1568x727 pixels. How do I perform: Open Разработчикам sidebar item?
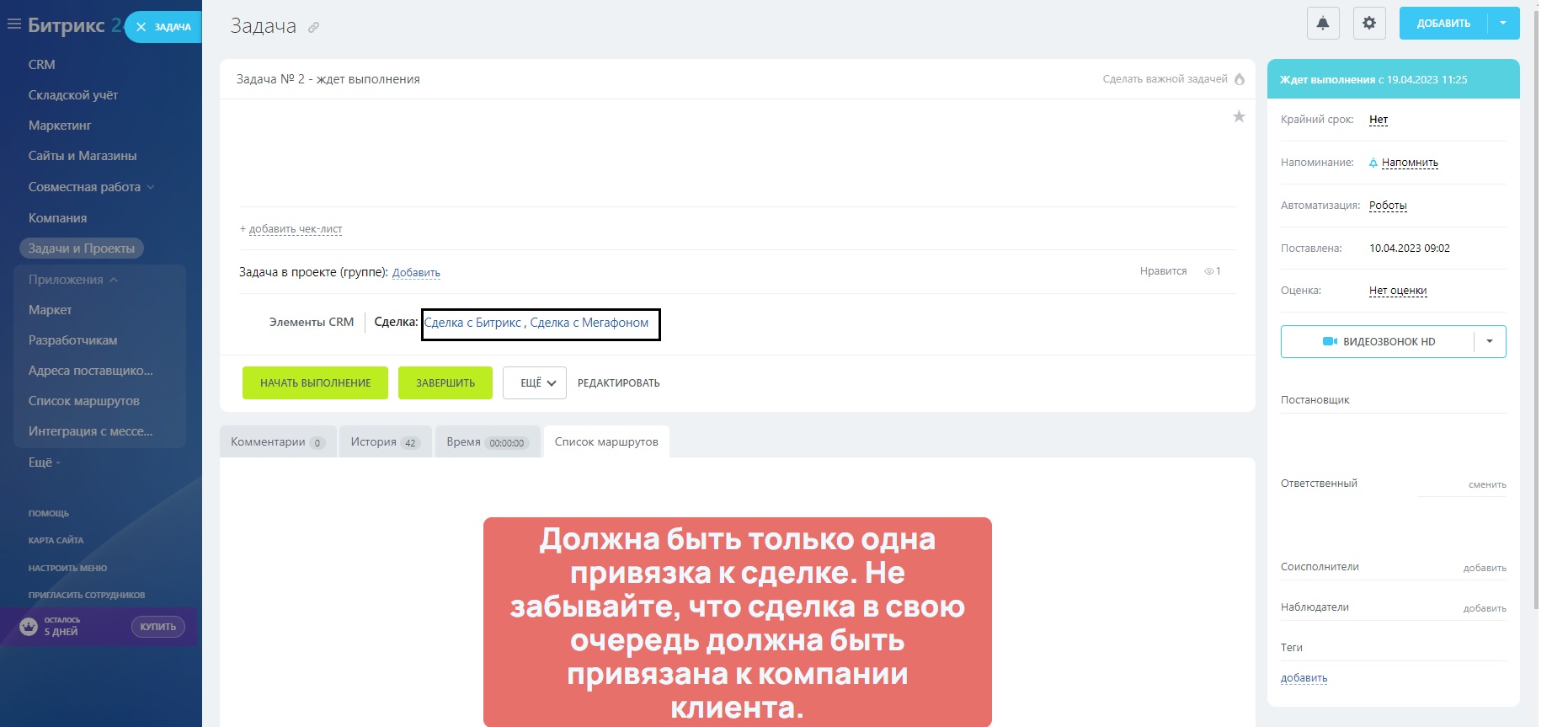tap(73, 340)
